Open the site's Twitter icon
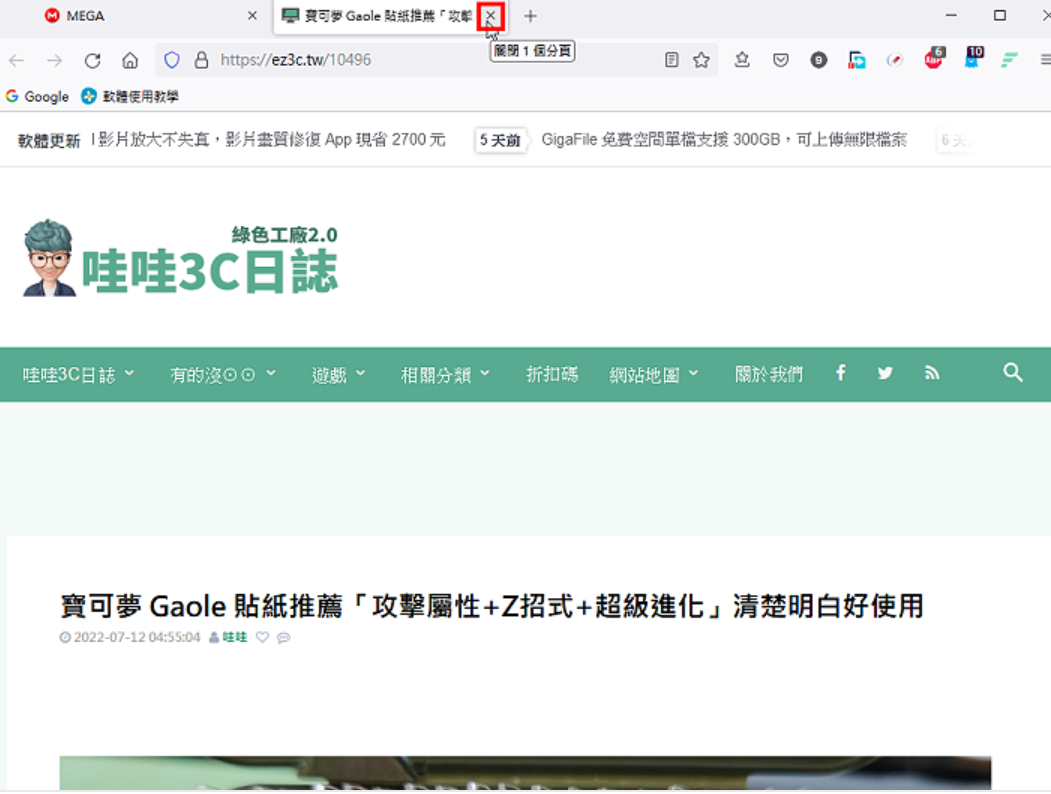Screen dimensions: 1051x794 pos(885,373)
